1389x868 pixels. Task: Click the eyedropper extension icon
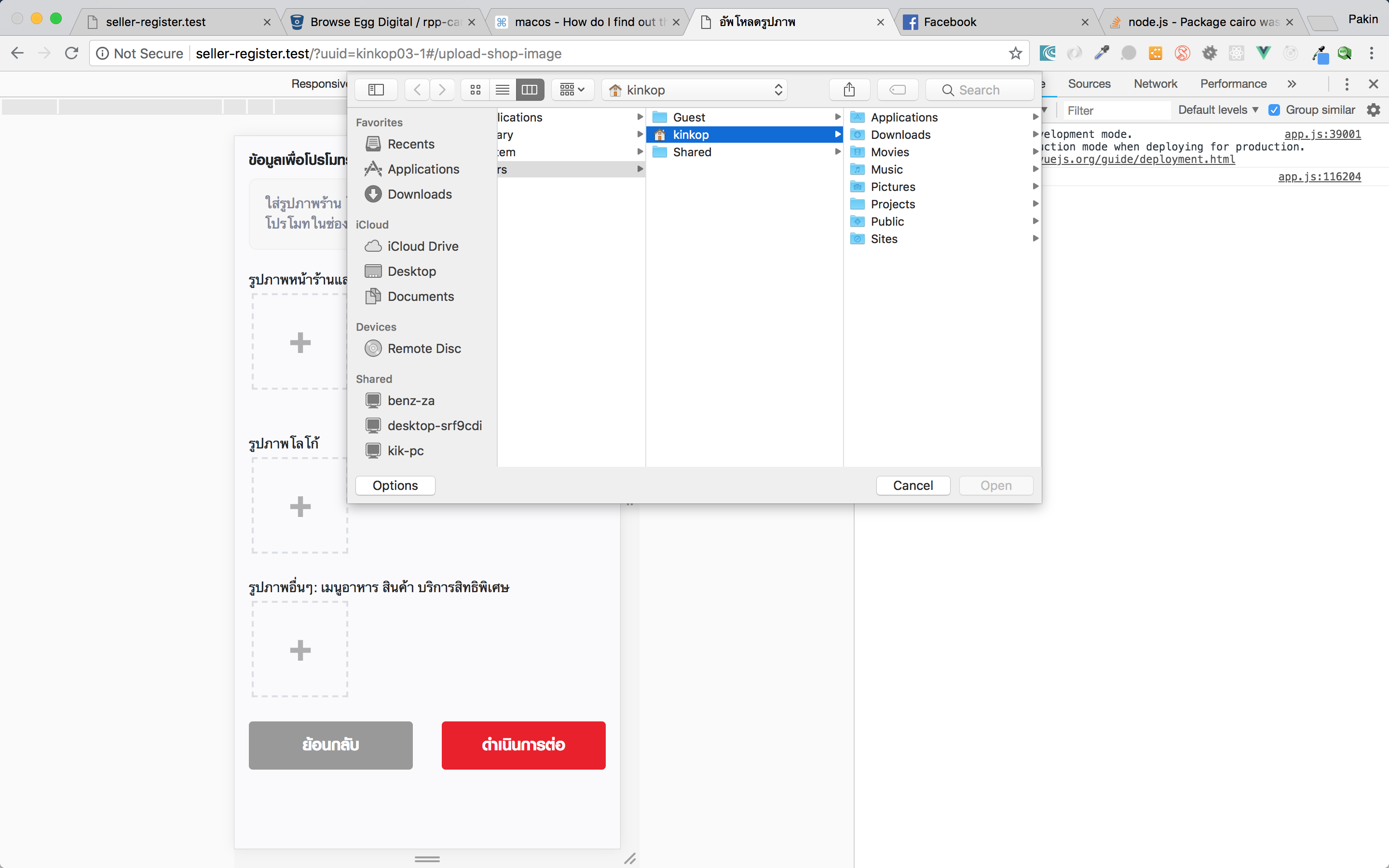point(1102,54)
